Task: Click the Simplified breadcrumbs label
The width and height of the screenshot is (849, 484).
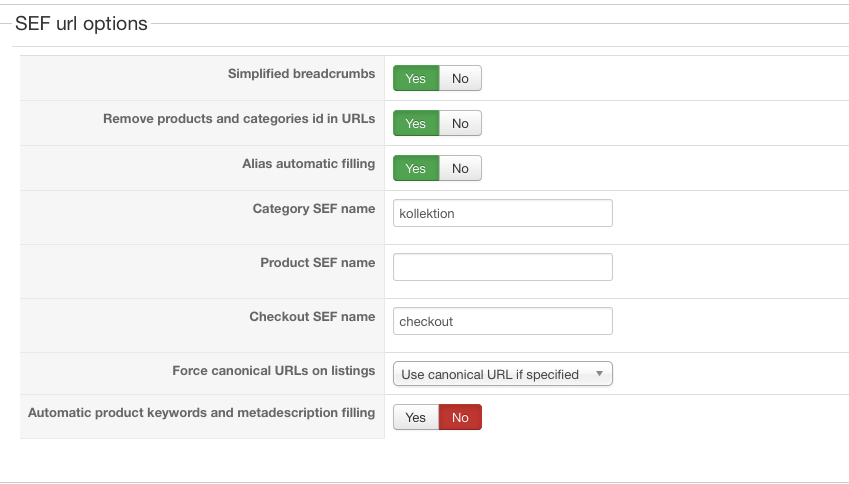Action: click(301, 73)
